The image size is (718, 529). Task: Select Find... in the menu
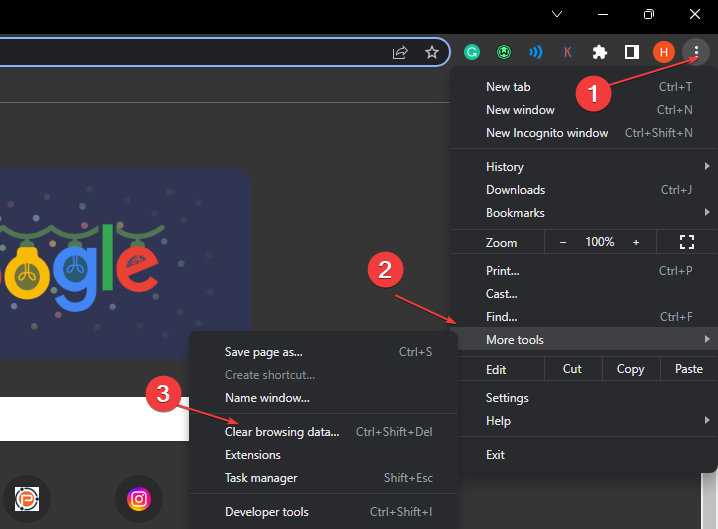[x=584, y=316]
